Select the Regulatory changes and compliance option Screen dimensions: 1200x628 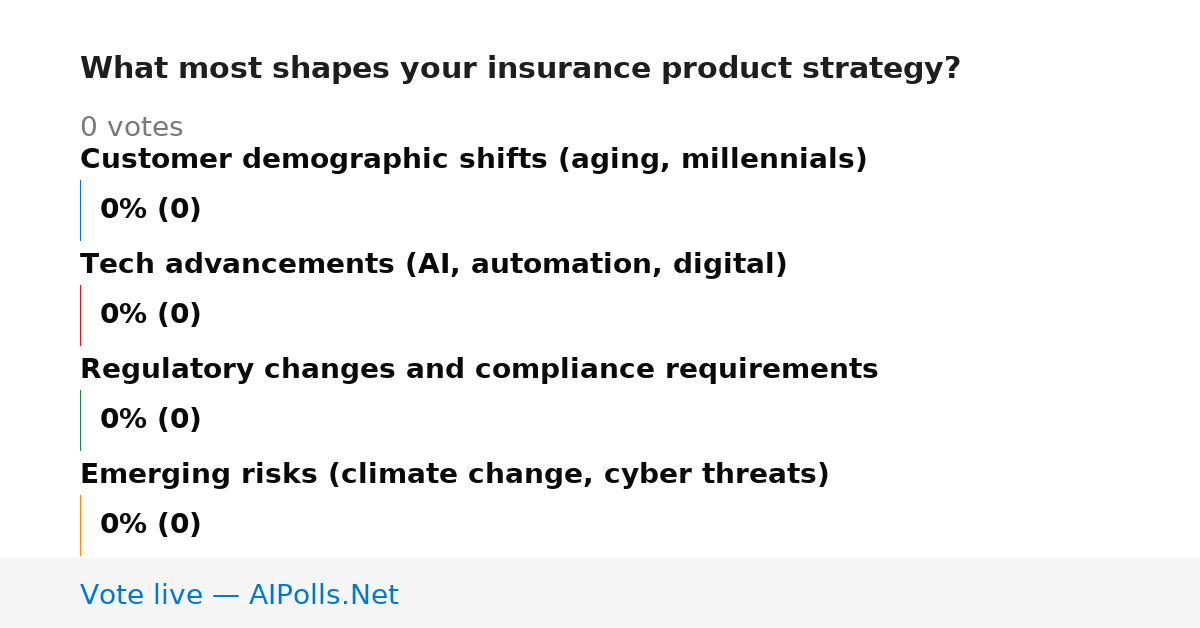(x=479, y=370)
